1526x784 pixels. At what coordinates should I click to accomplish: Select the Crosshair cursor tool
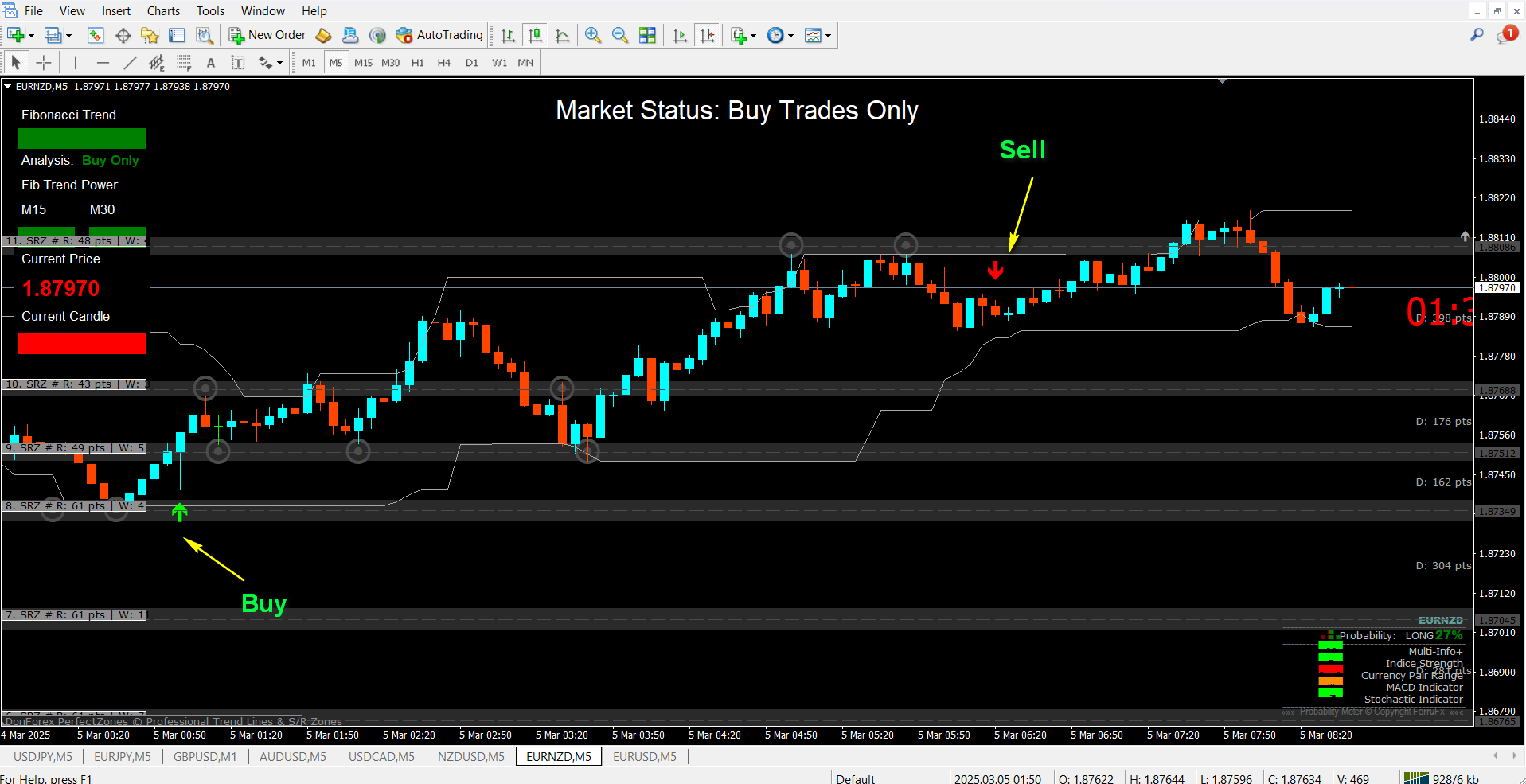pyautogui.click(x=44, y=62)
